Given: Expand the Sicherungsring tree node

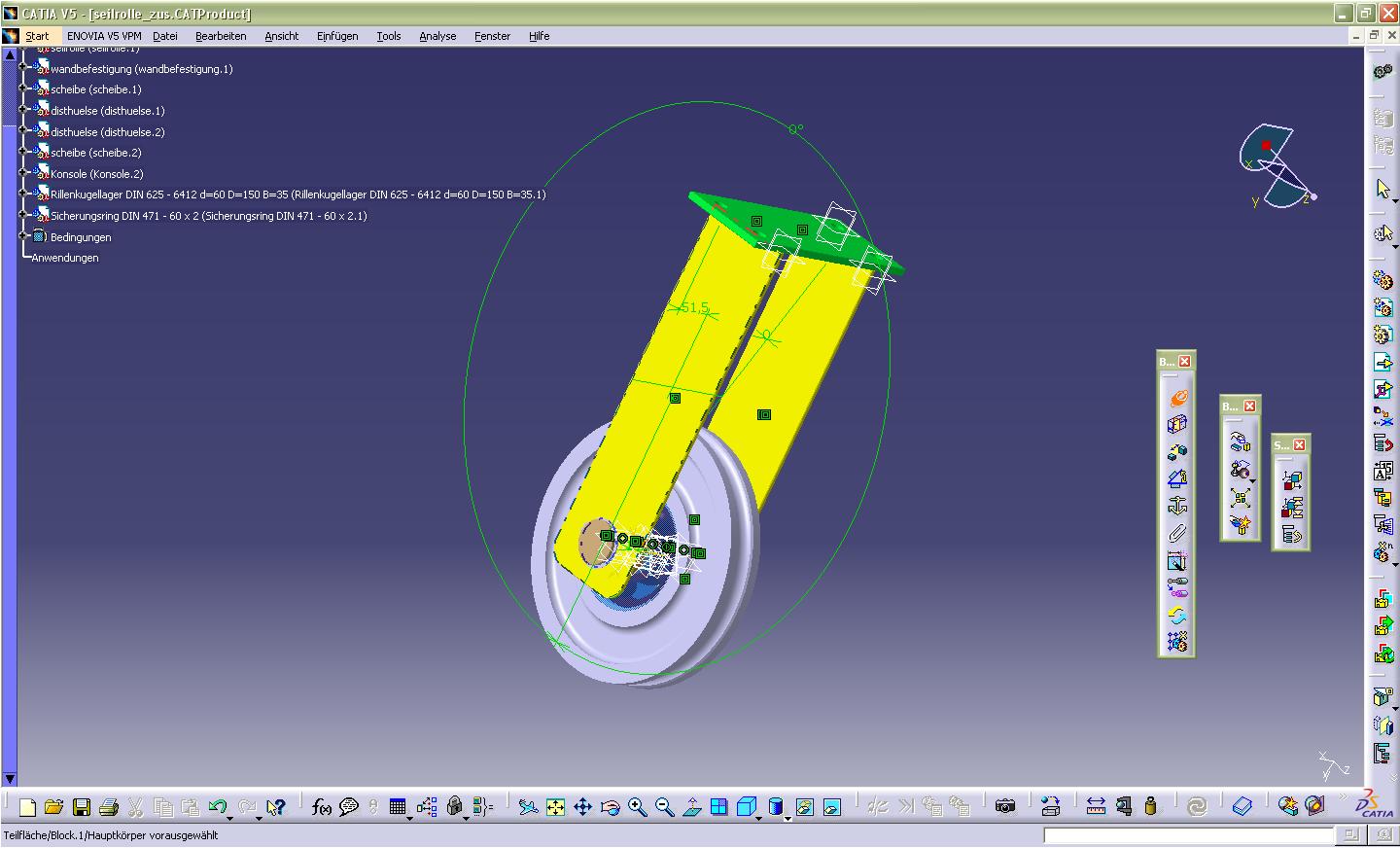Looking at the screenshot, I should click(23, 215).
